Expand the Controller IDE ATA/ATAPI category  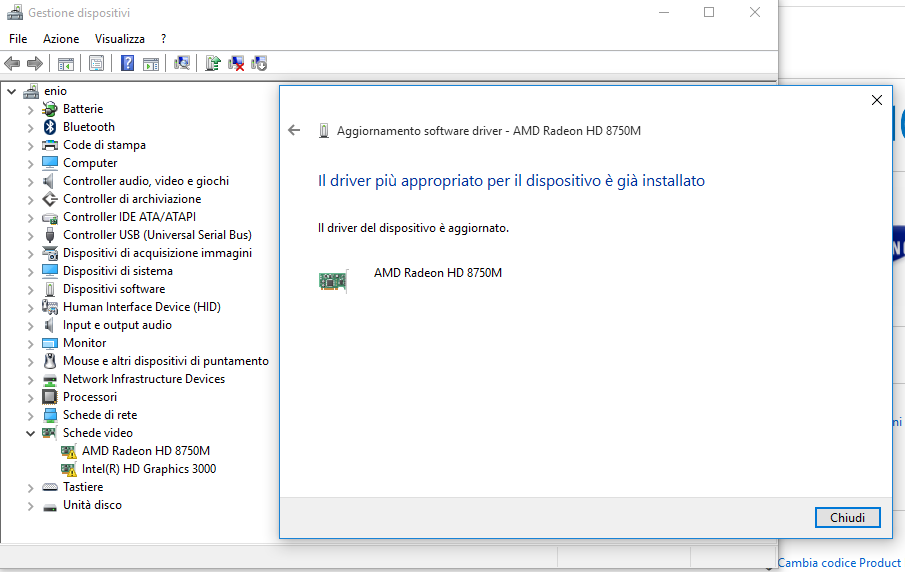point(31,218)
